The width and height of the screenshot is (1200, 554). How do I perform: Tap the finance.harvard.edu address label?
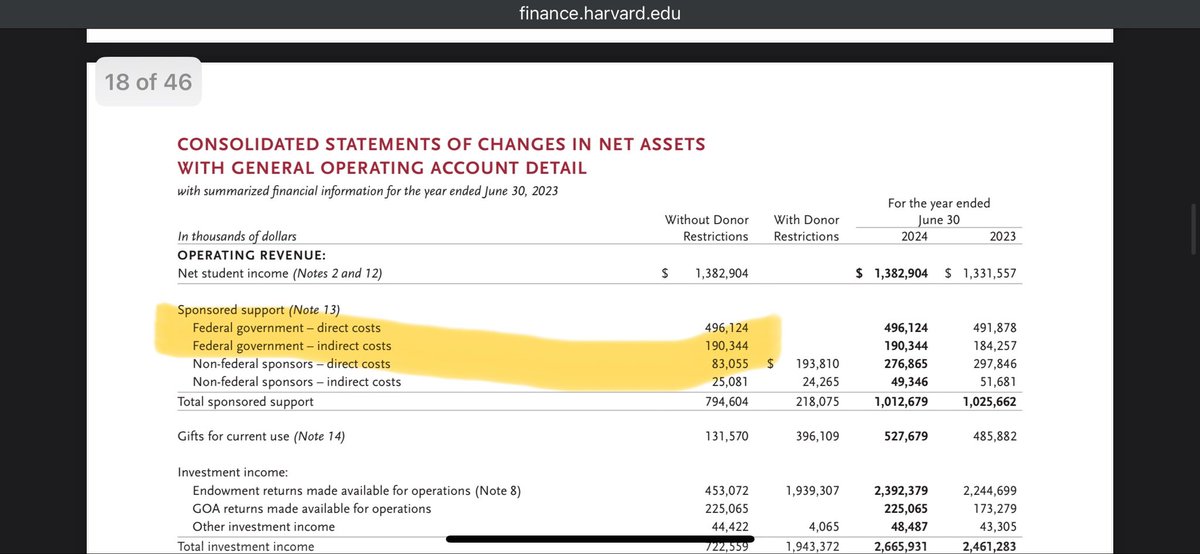[x=600, y=14]
